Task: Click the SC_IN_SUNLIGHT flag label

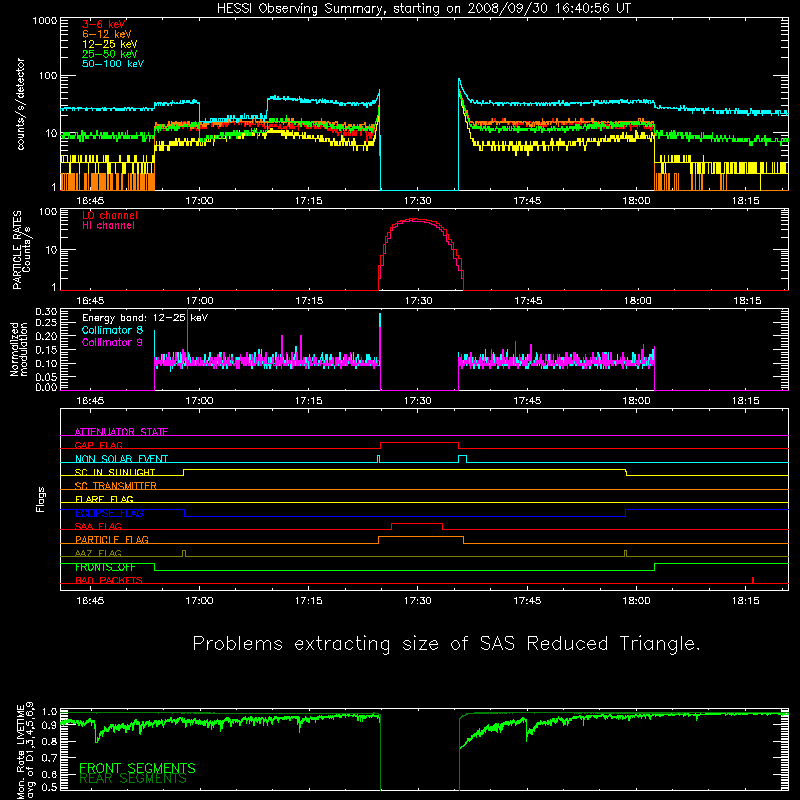Action: point(115,472)
